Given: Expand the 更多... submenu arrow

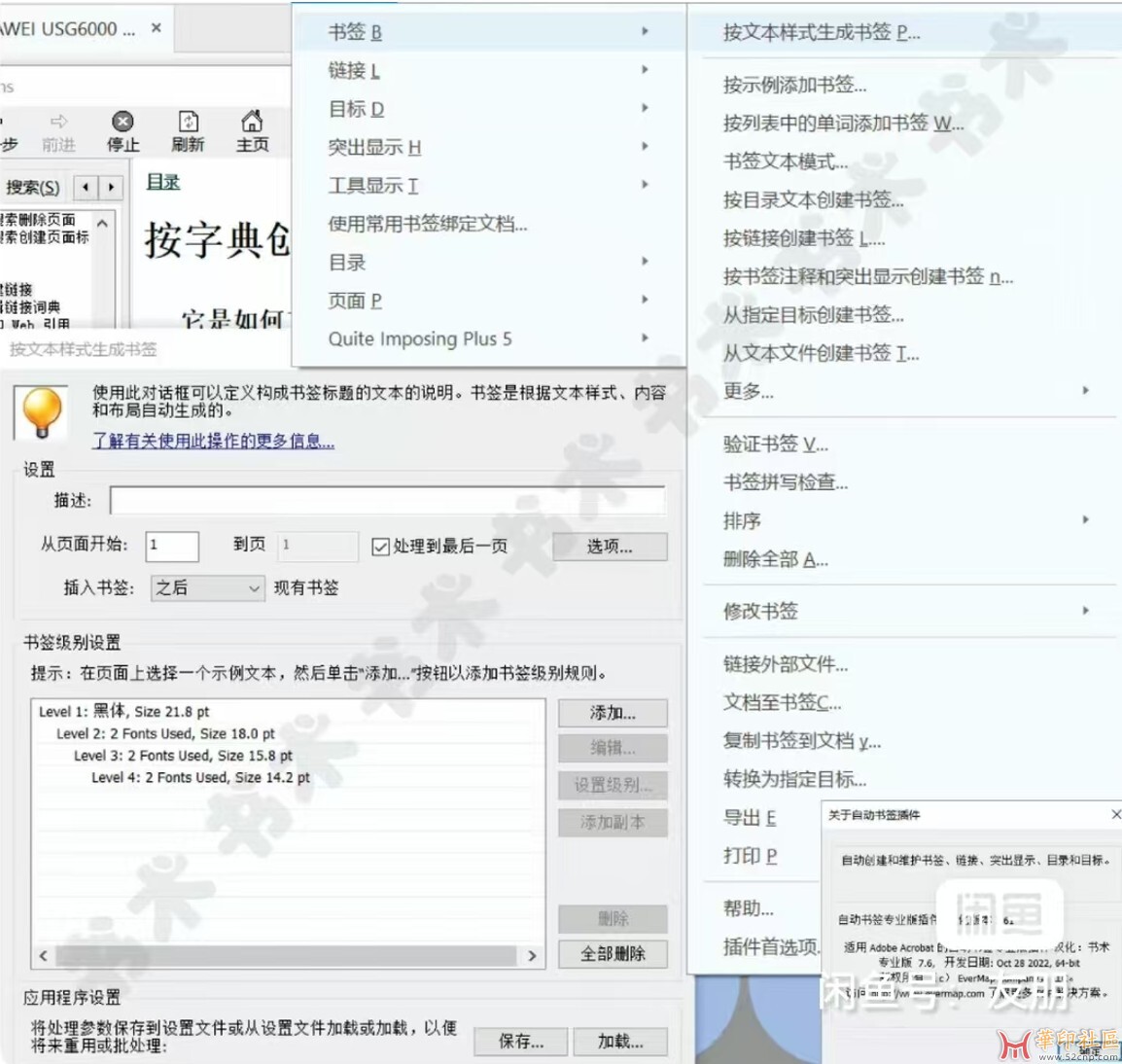Looking at the screenshot, I should [1085, 391].
